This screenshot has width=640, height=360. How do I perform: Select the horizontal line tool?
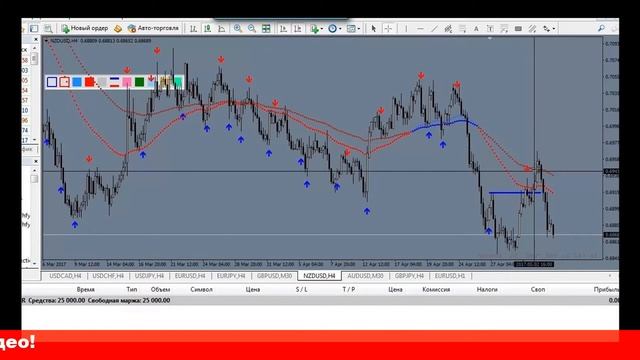[x=420, y=29]
